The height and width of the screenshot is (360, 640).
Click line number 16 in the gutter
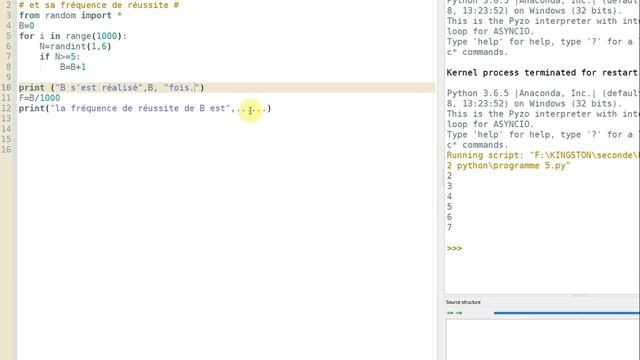click(x=7, y=149)
